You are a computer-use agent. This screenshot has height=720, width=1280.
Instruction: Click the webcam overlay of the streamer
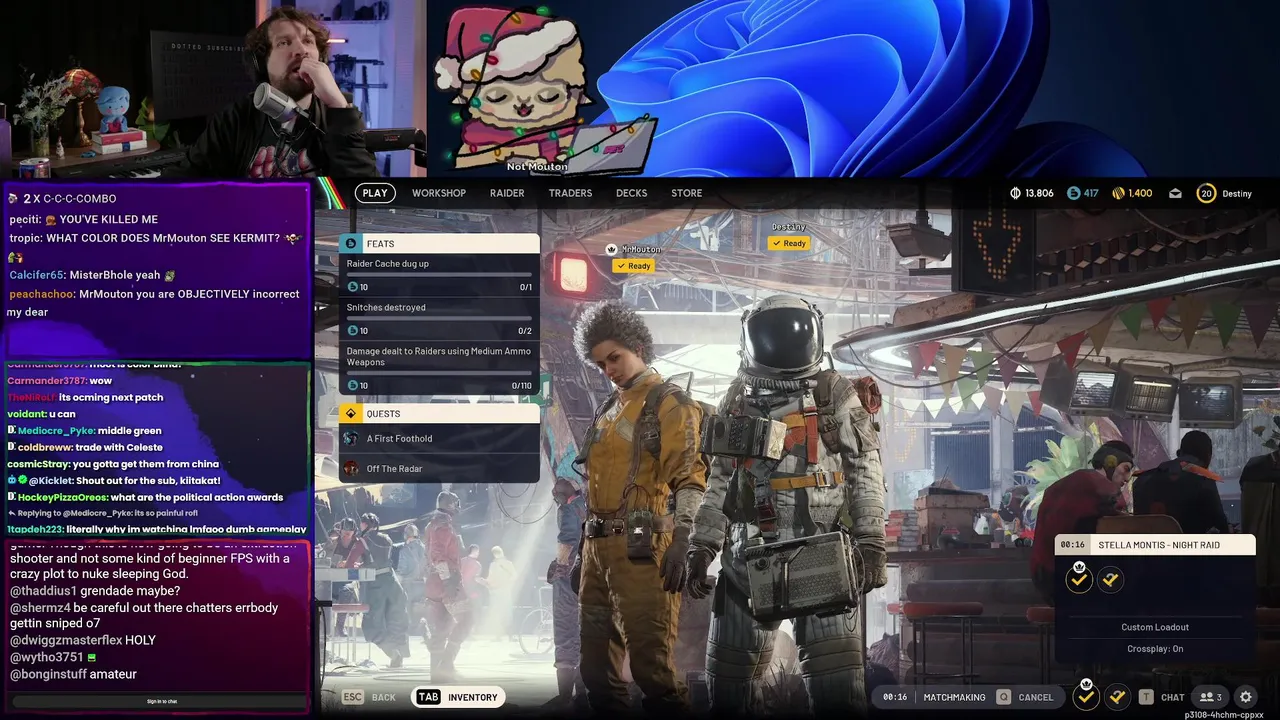[x=213, y=88]
